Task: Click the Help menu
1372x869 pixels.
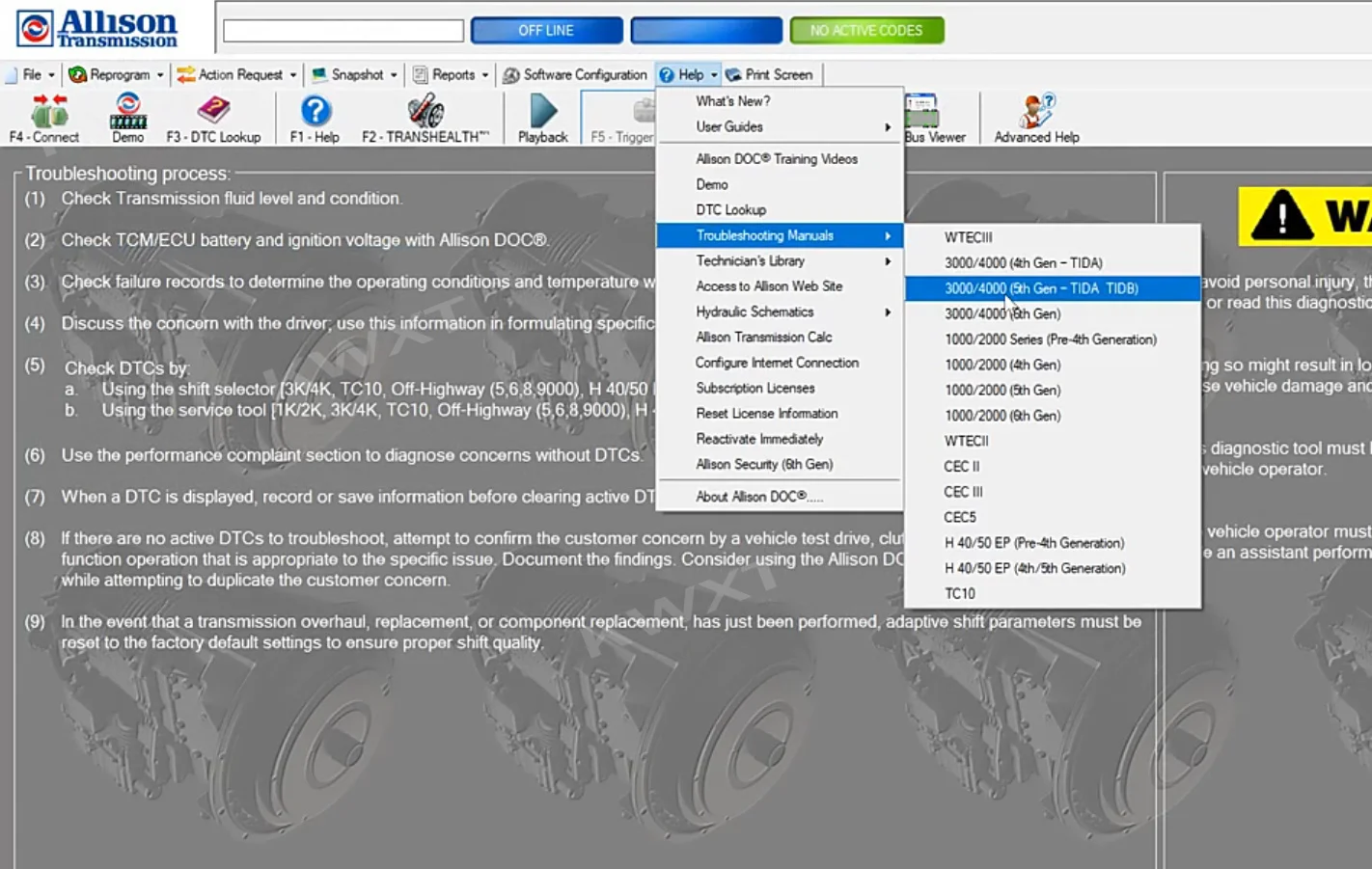Action: click(x=688, y=74)
